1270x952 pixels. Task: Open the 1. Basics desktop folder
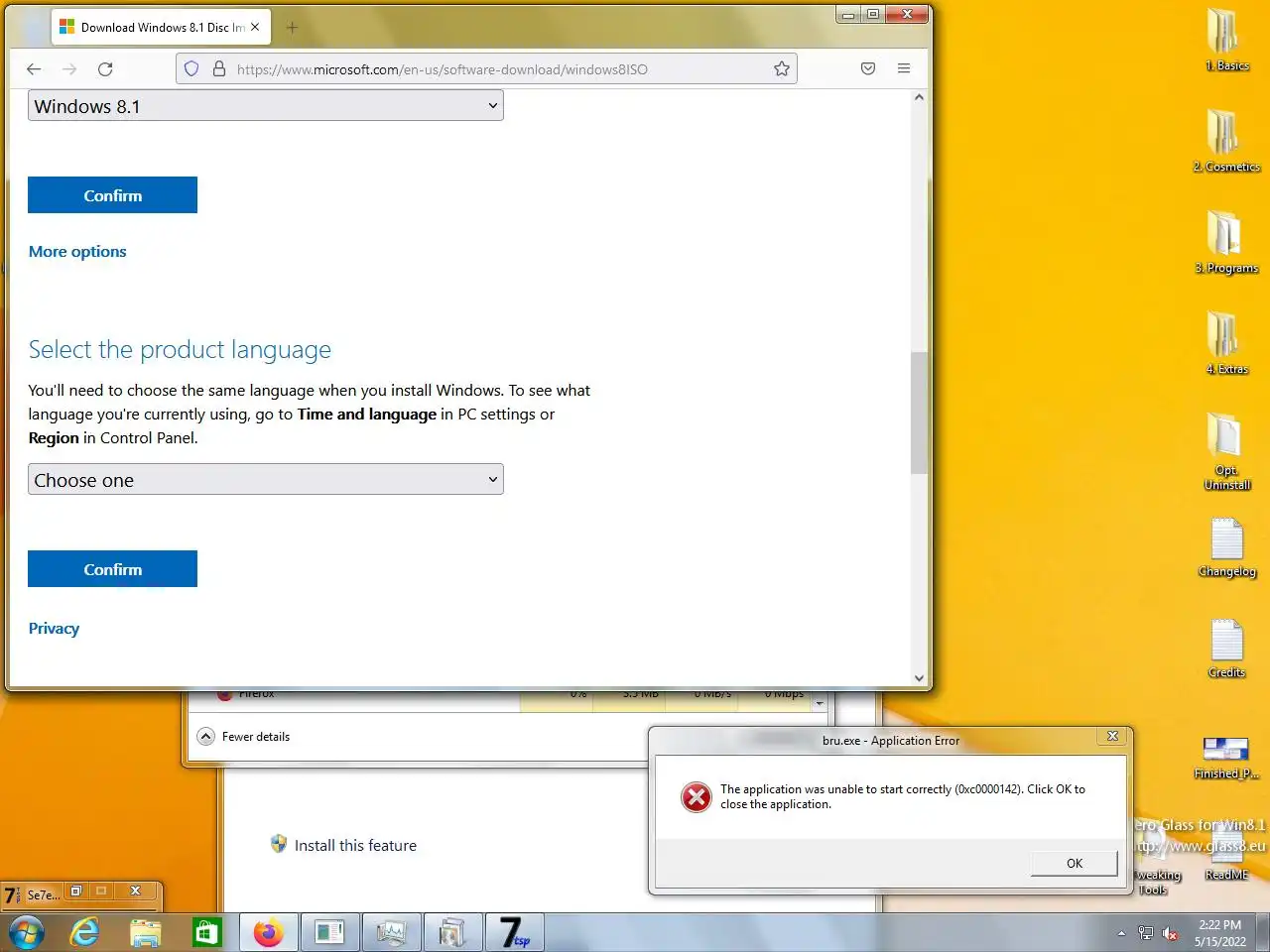pyautogui.click(x=1226, y=40)
